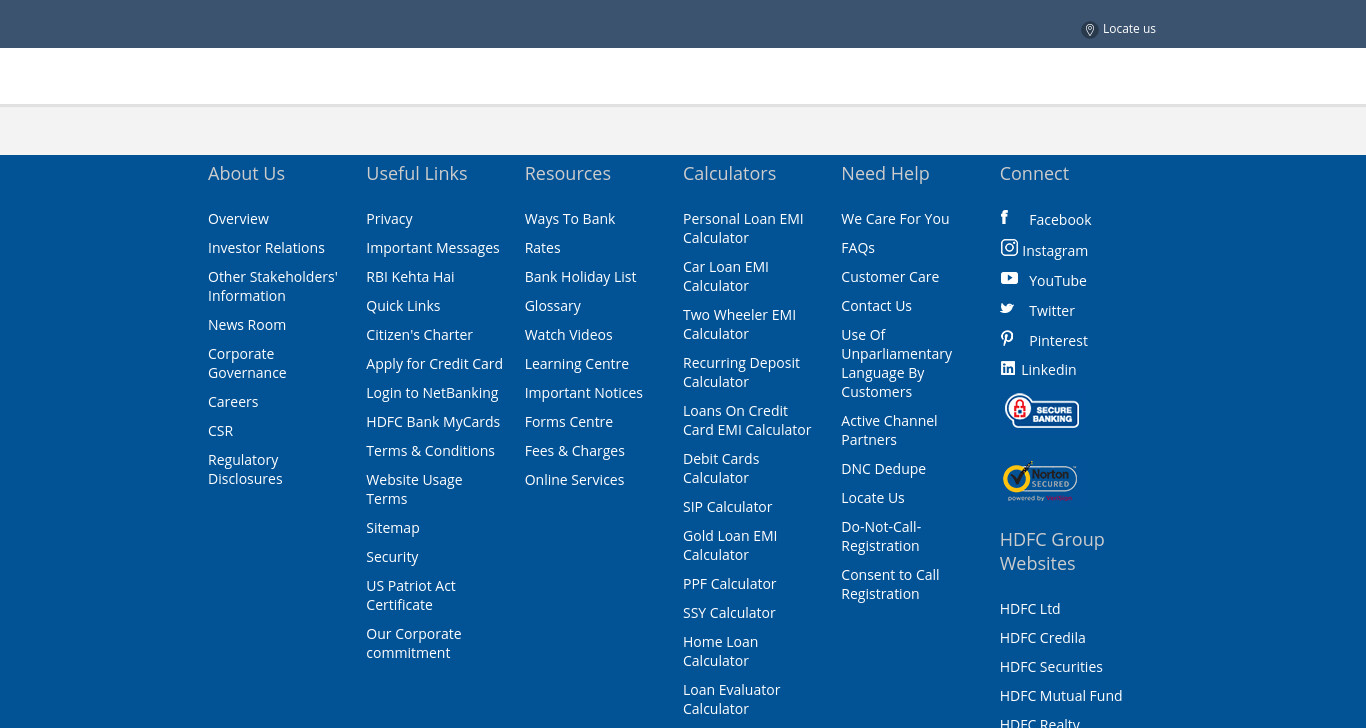This screenshot has width=1366, height=728.
Task: Open SSY Calculator
Action: [729, 613]
